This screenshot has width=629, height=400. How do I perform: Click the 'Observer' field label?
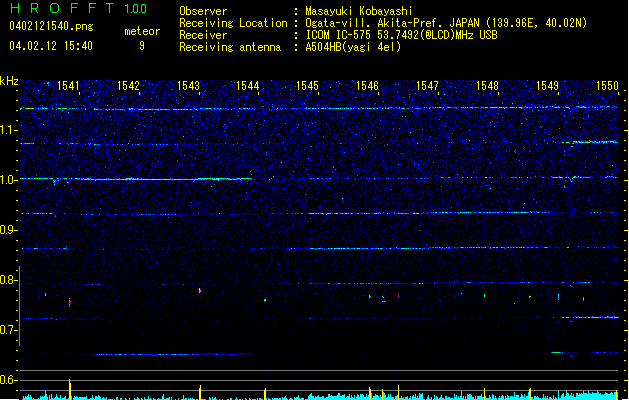click(x=203, y=11)
